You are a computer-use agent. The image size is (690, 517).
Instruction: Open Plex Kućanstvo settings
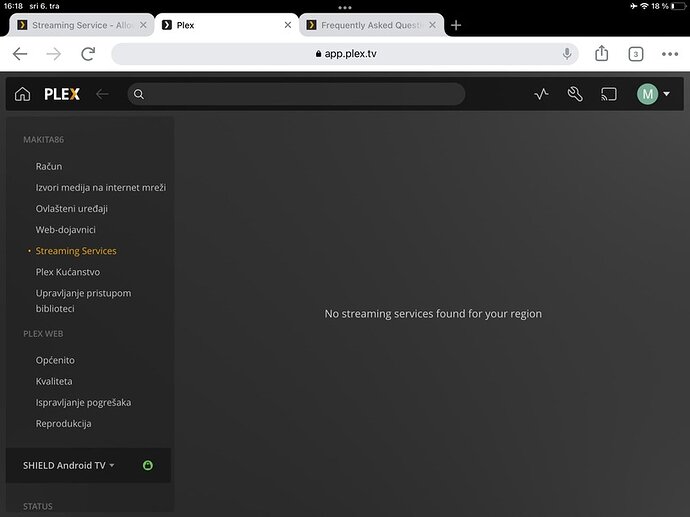pos(68,272)
